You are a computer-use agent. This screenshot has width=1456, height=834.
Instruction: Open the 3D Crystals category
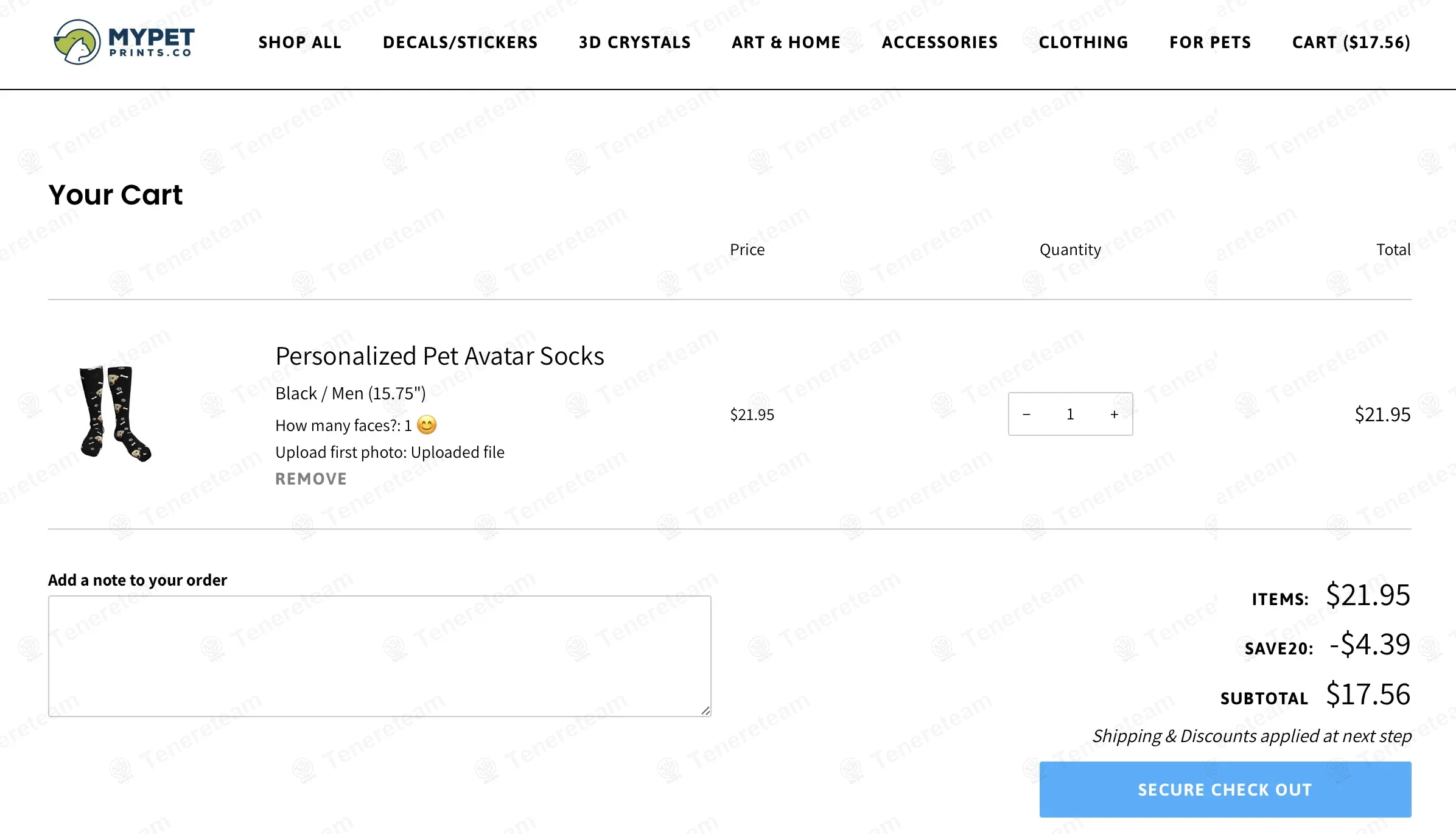[x=634, y=42]
